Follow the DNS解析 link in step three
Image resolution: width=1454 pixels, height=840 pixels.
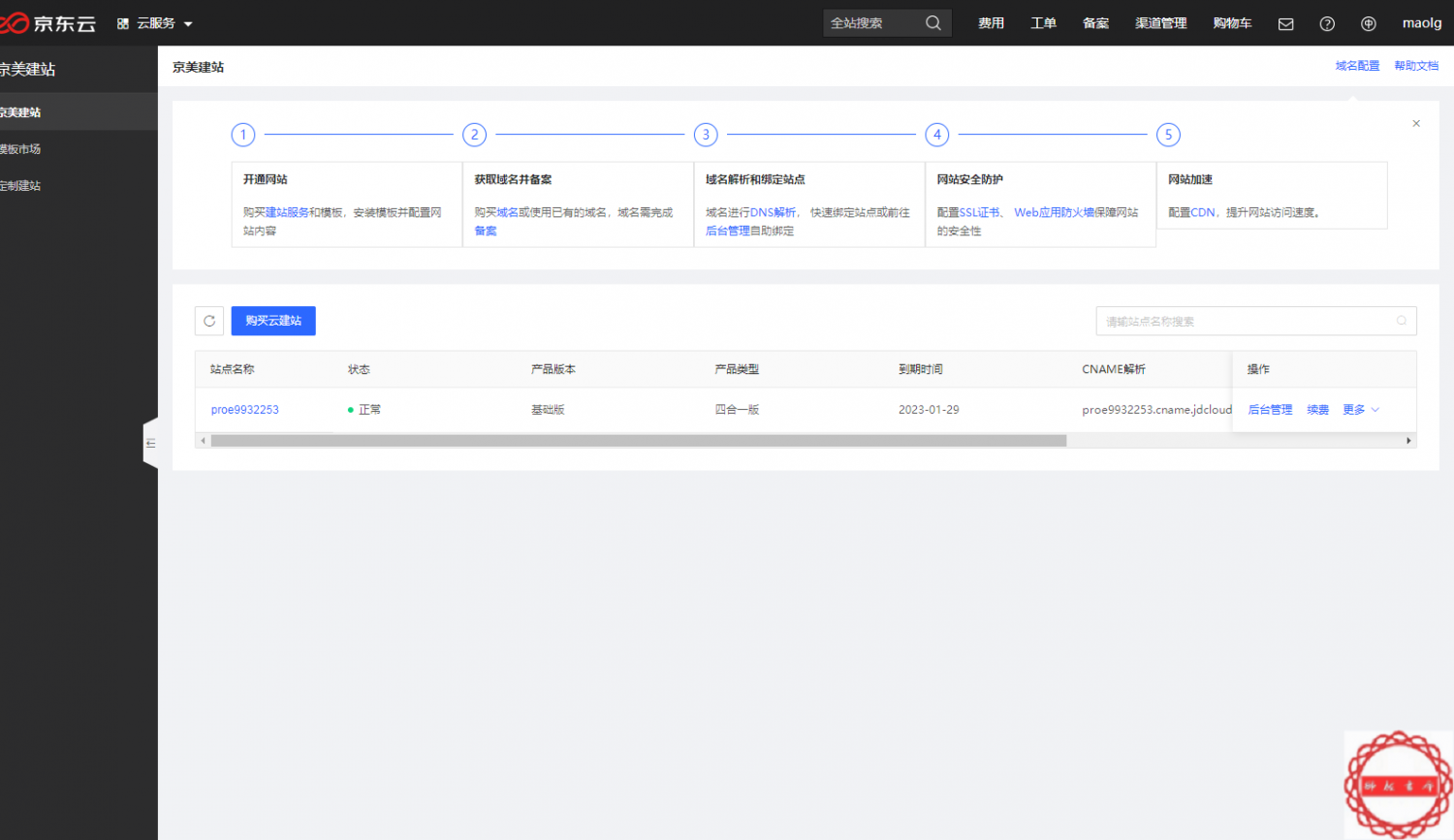[774, 212]
